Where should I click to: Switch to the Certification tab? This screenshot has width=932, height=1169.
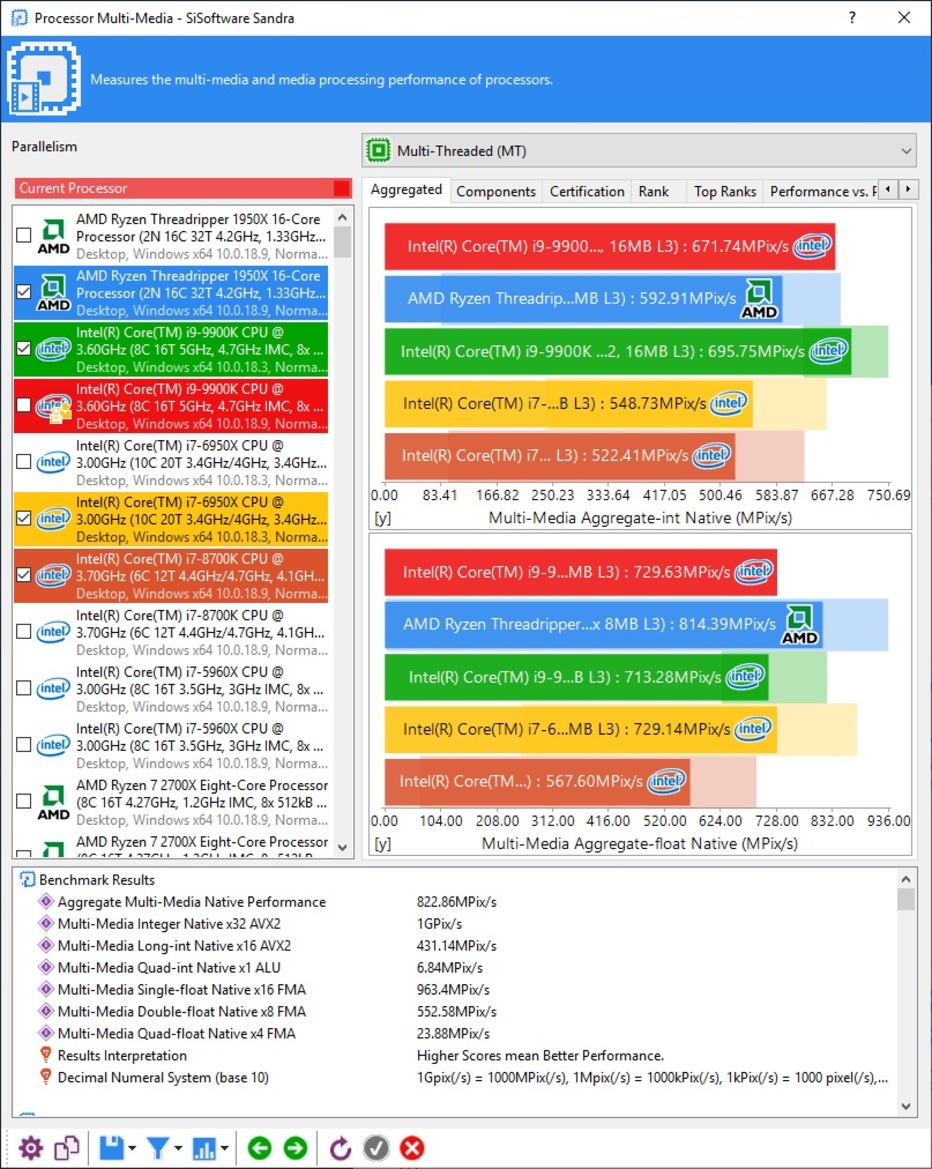tap(587, 191)
